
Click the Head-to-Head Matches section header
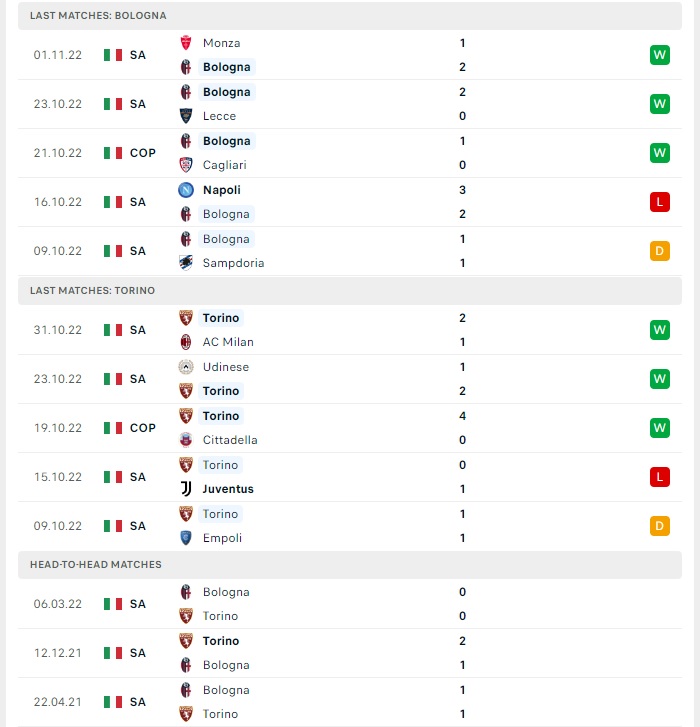(x=350, y=565)
